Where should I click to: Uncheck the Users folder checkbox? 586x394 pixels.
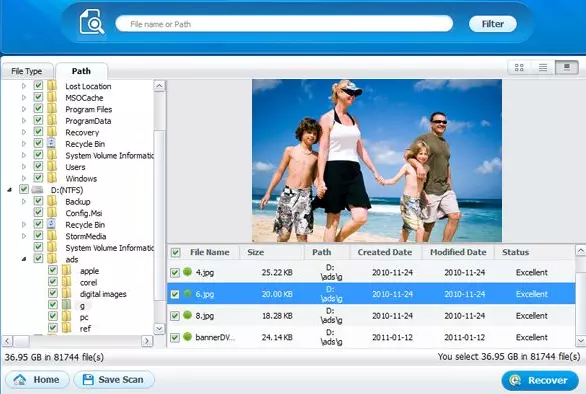(38, 166)
